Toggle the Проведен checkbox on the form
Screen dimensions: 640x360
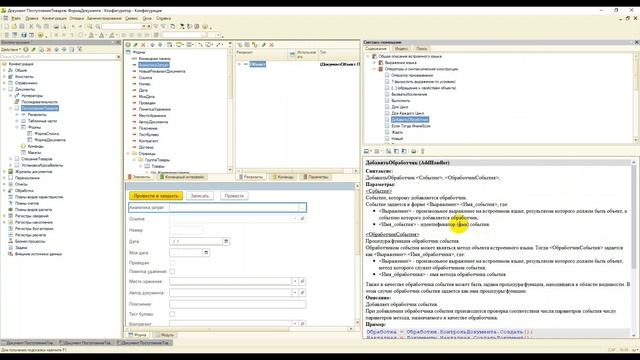coord(172,263)
